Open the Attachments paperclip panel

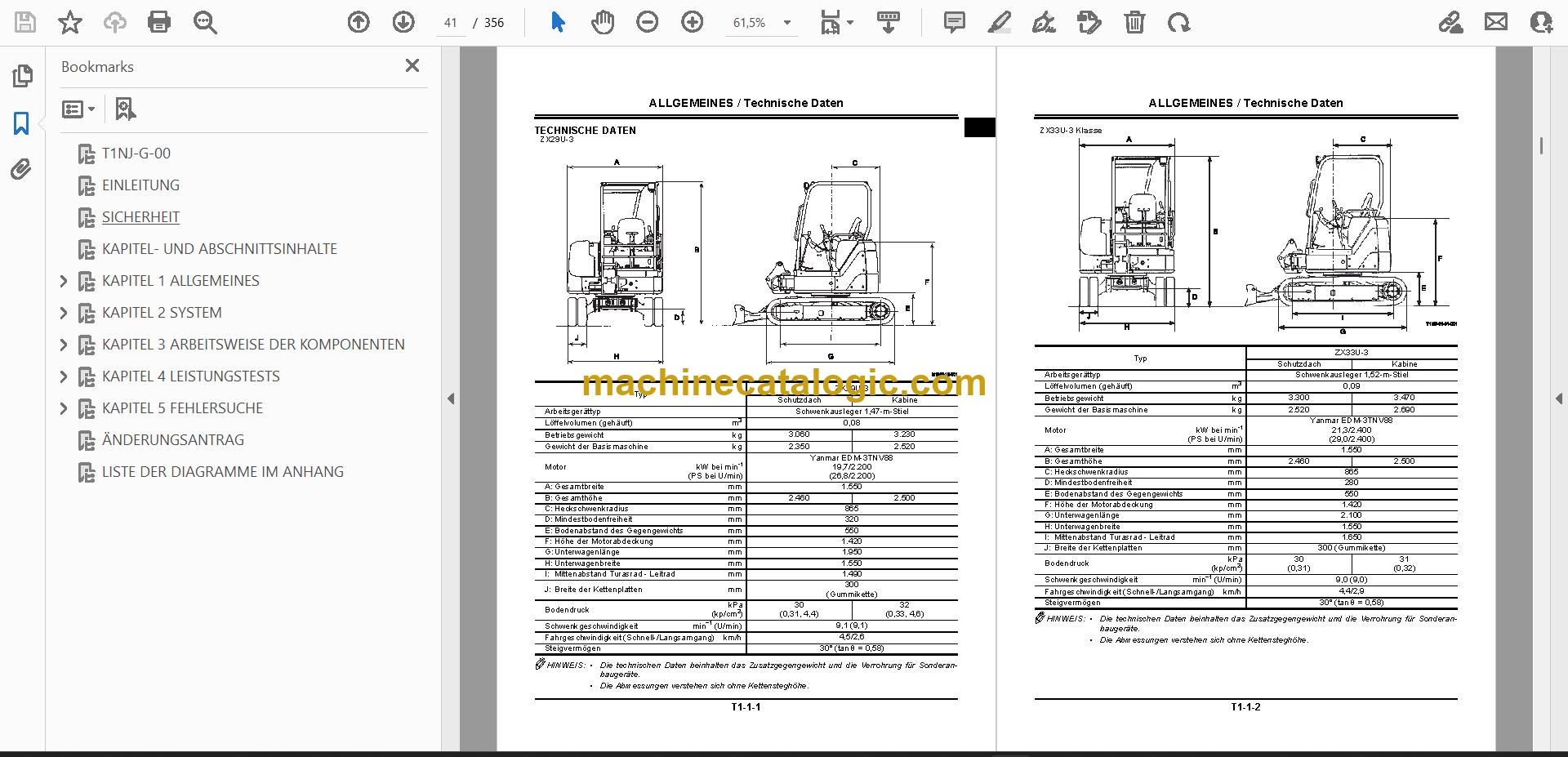21,169
